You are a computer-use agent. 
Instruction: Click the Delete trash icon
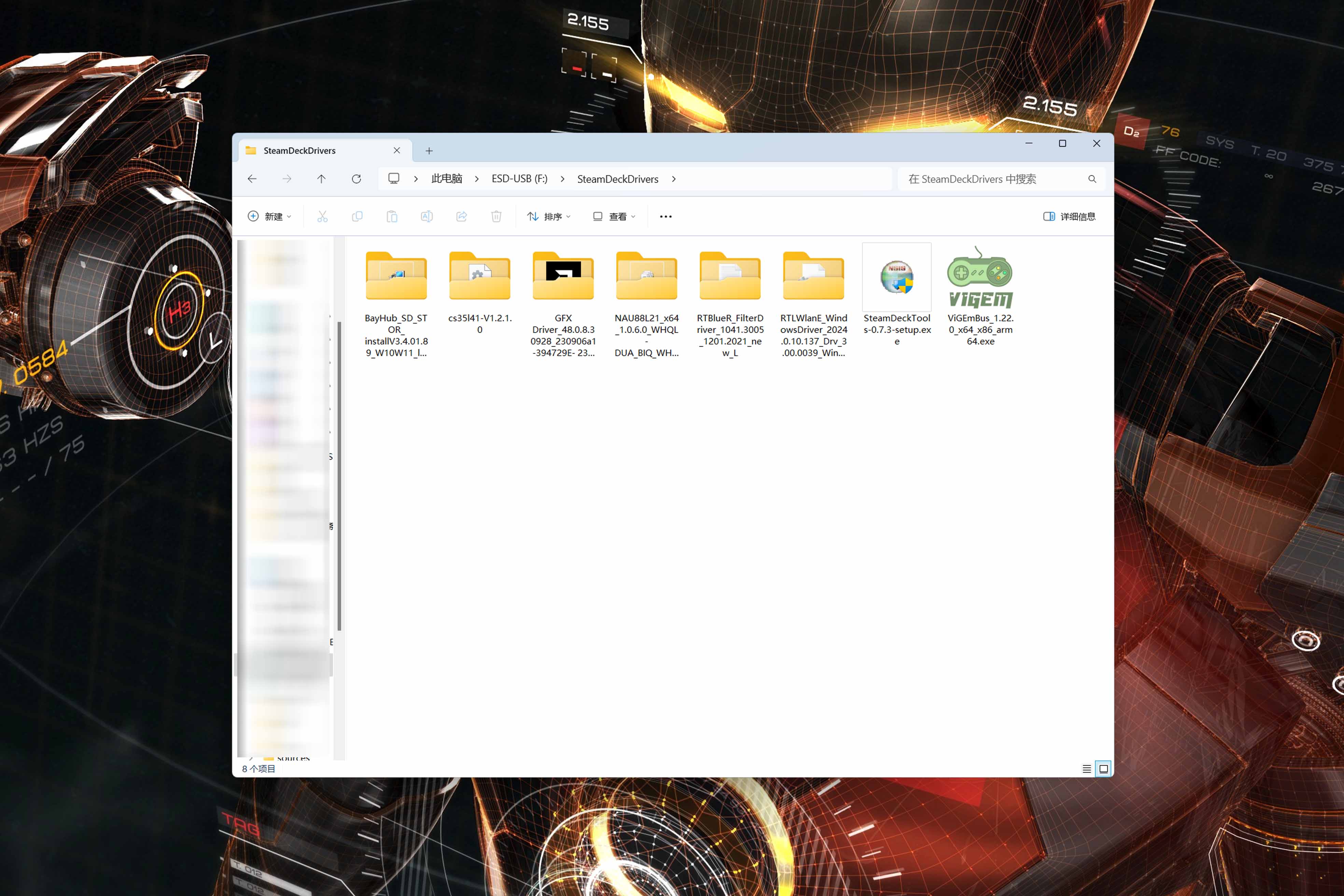tap(496, 216)
